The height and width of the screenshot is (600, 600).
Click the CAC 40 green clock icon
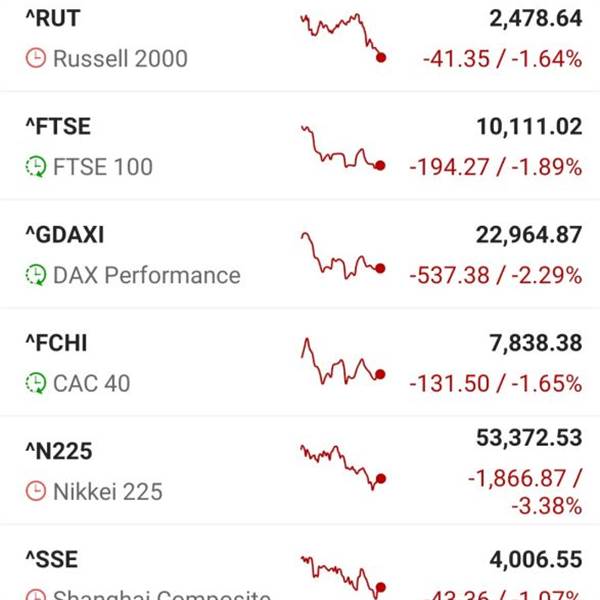point(35,383)
